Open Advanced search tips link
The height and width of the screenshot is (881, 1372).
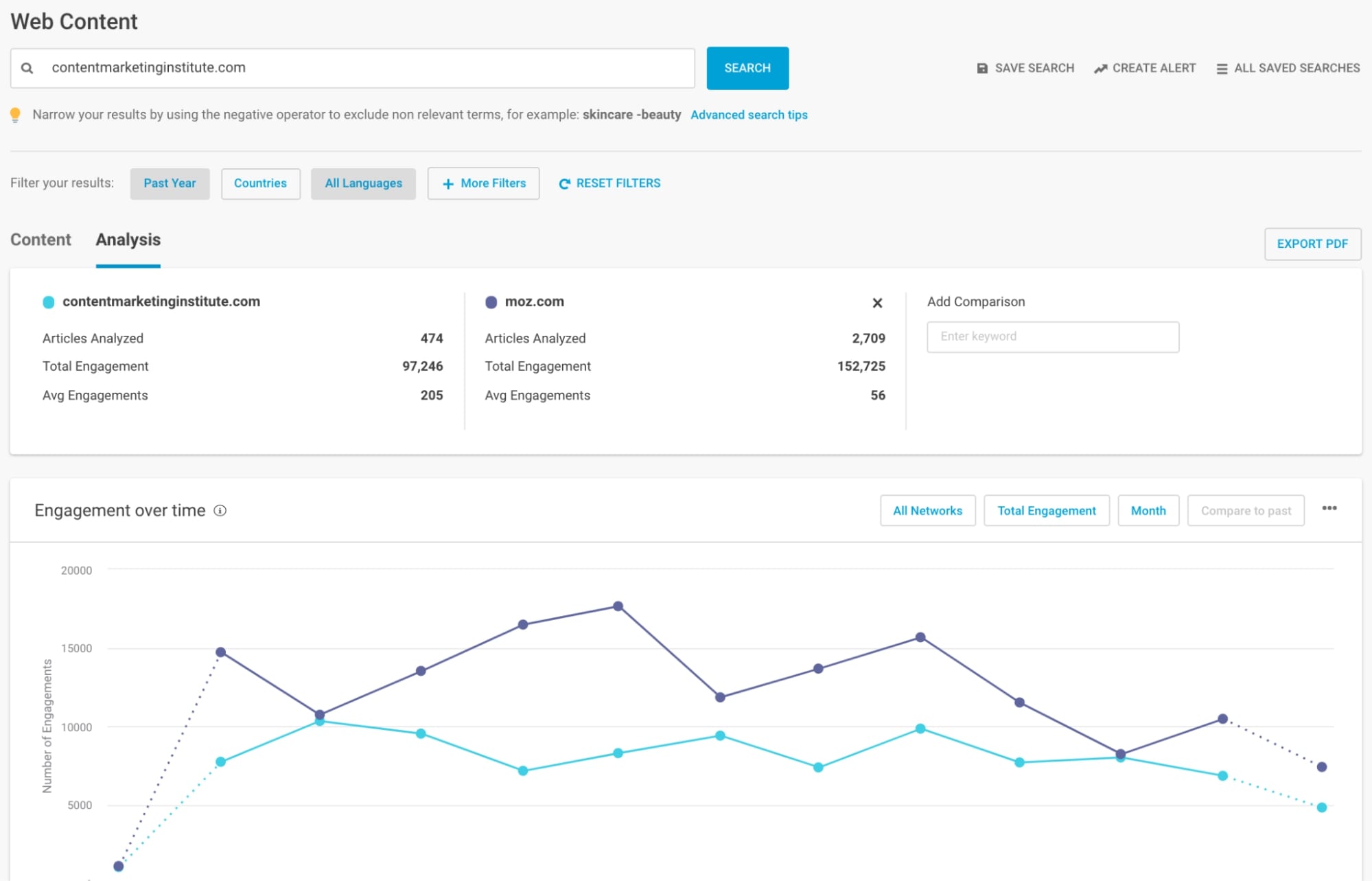(749, 115)
